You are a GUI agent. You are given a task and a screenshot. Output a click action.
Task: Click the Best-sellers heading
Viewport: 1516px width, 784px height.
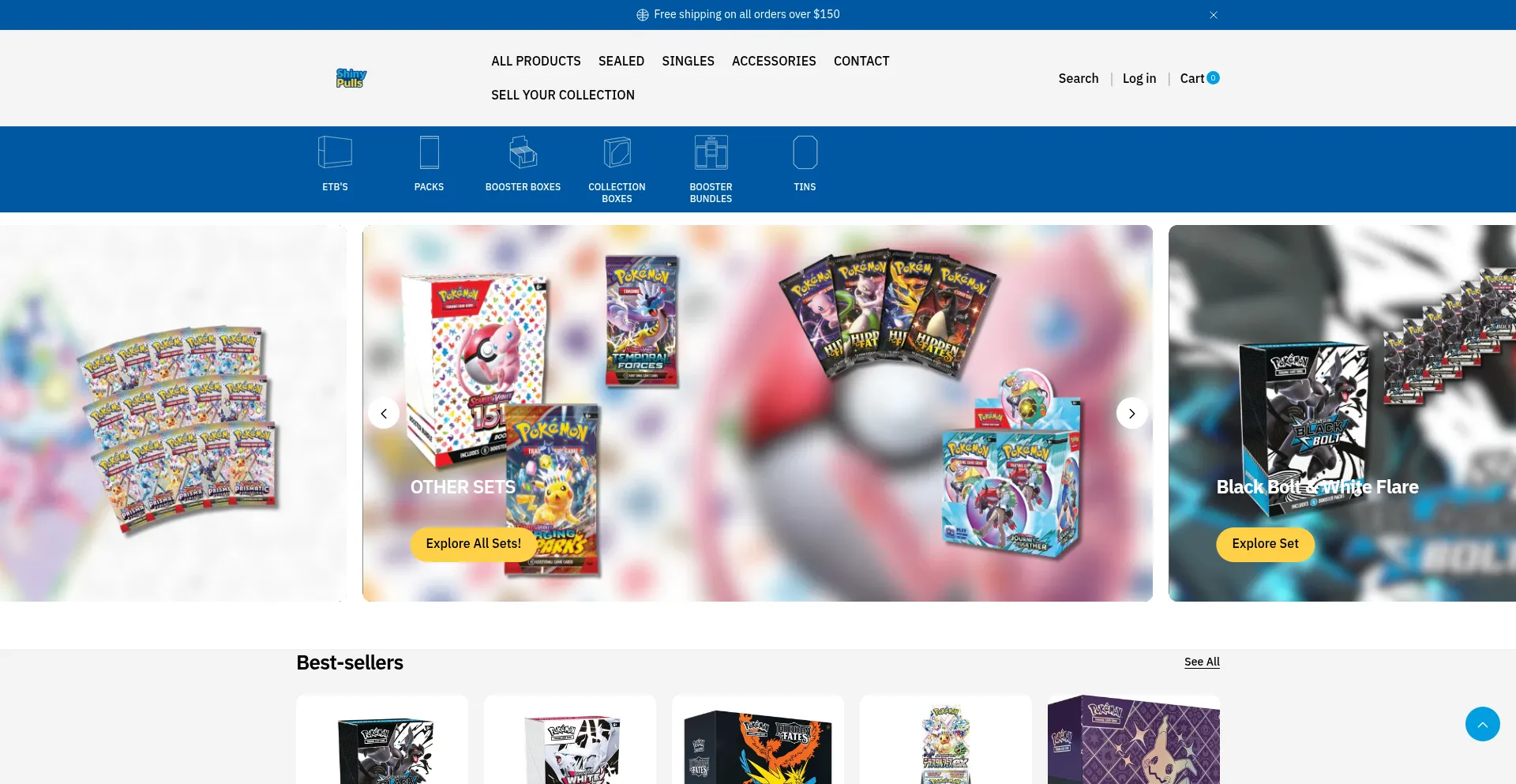coord(350,662)
